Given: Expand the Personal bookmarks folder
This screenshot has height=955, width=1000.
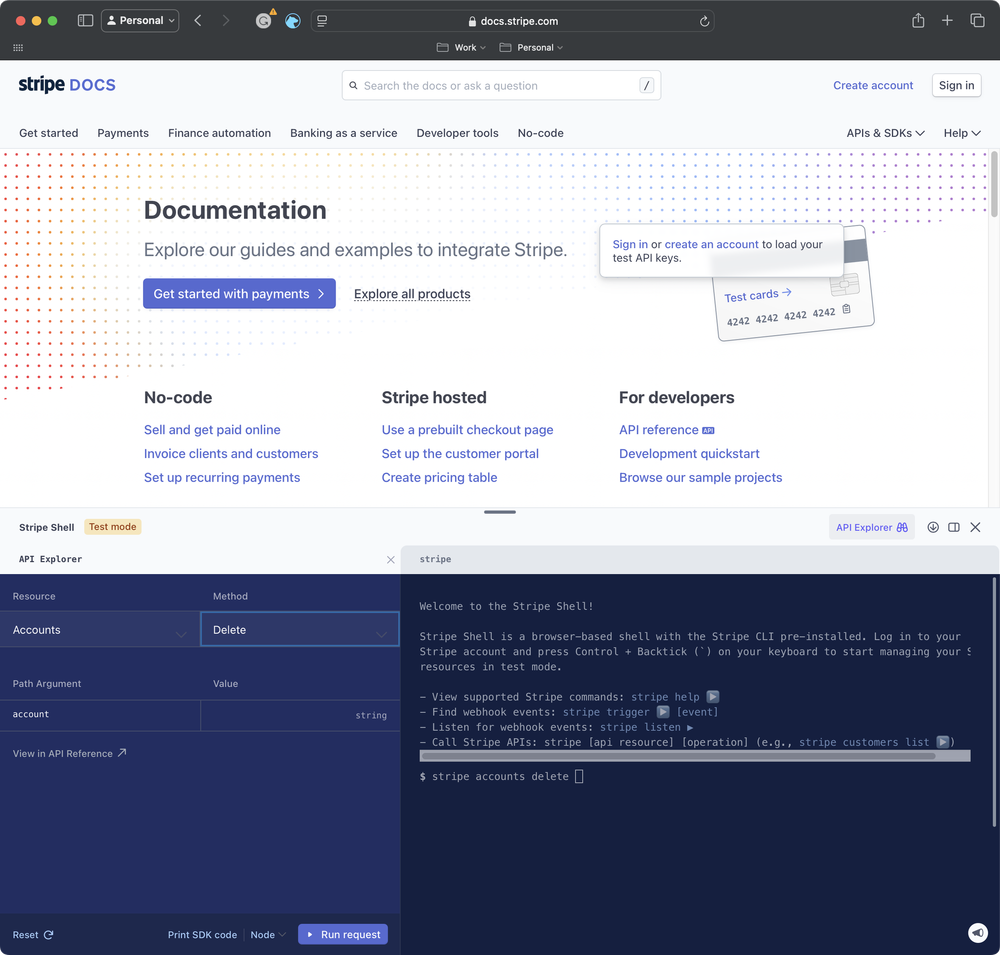Looking at the screenshot, I should [x=531, y=48].
